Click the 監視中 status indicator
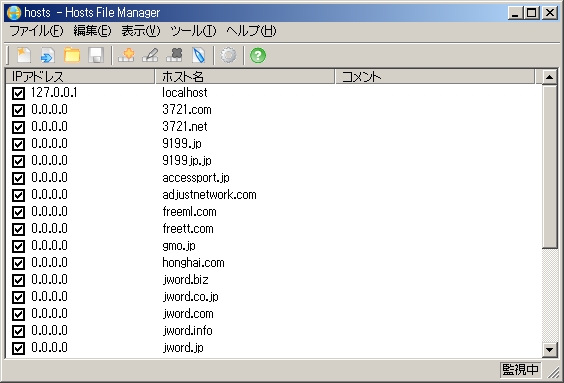This screenshot has width=564, height=383. pos(520,370)
